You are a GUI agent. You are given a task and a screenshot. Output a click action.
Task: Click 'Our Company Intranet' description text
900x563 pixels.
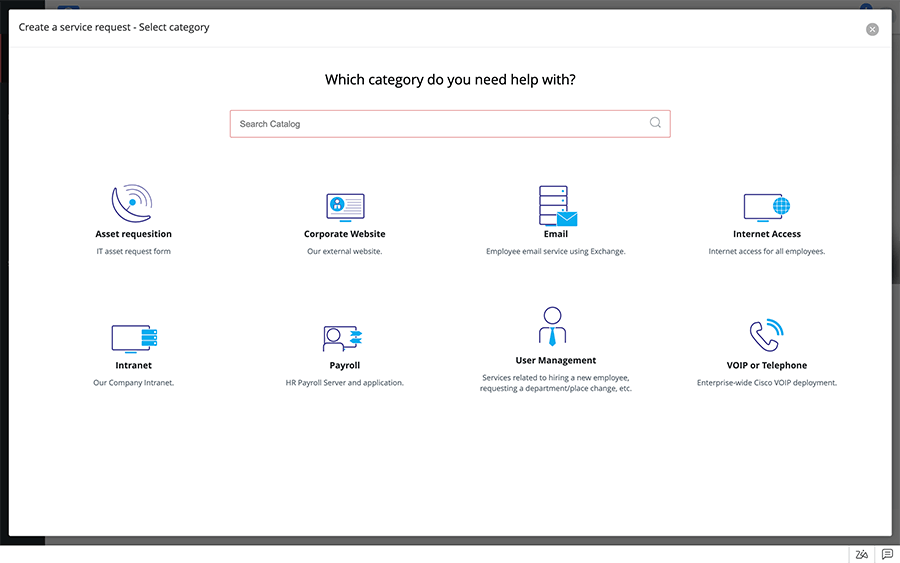pyautogui.click(x=133, y=383)
